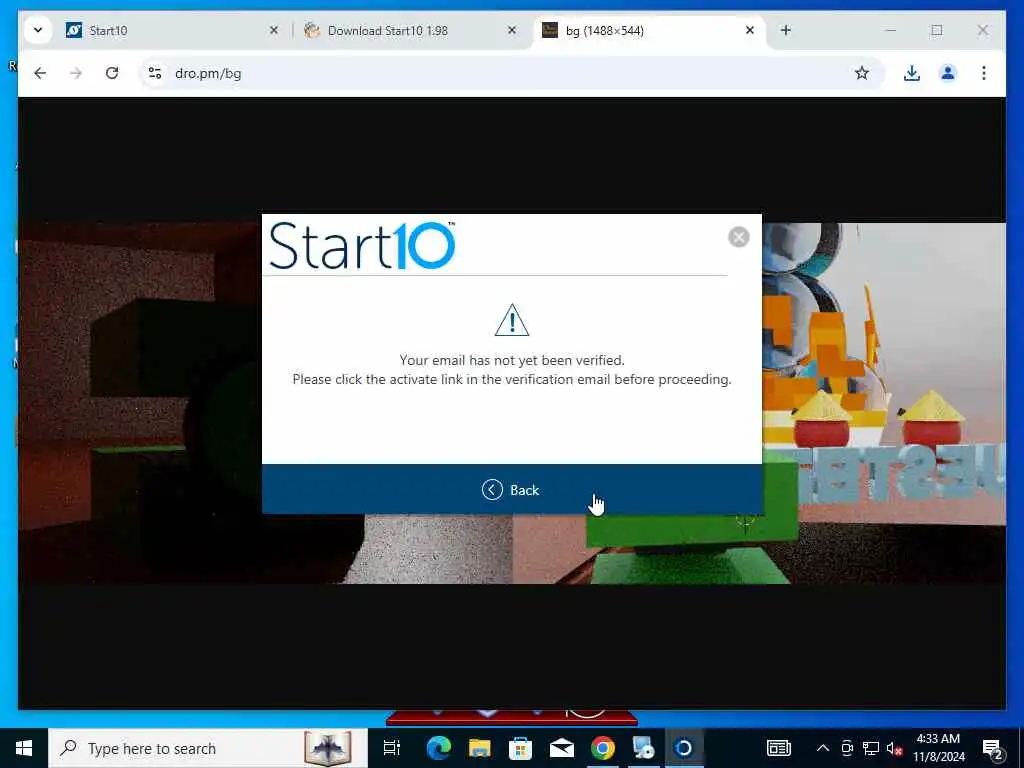Open network tray icon
Image resolution: width=1024 pixels, height=768 pixels.
click(871, 748)
